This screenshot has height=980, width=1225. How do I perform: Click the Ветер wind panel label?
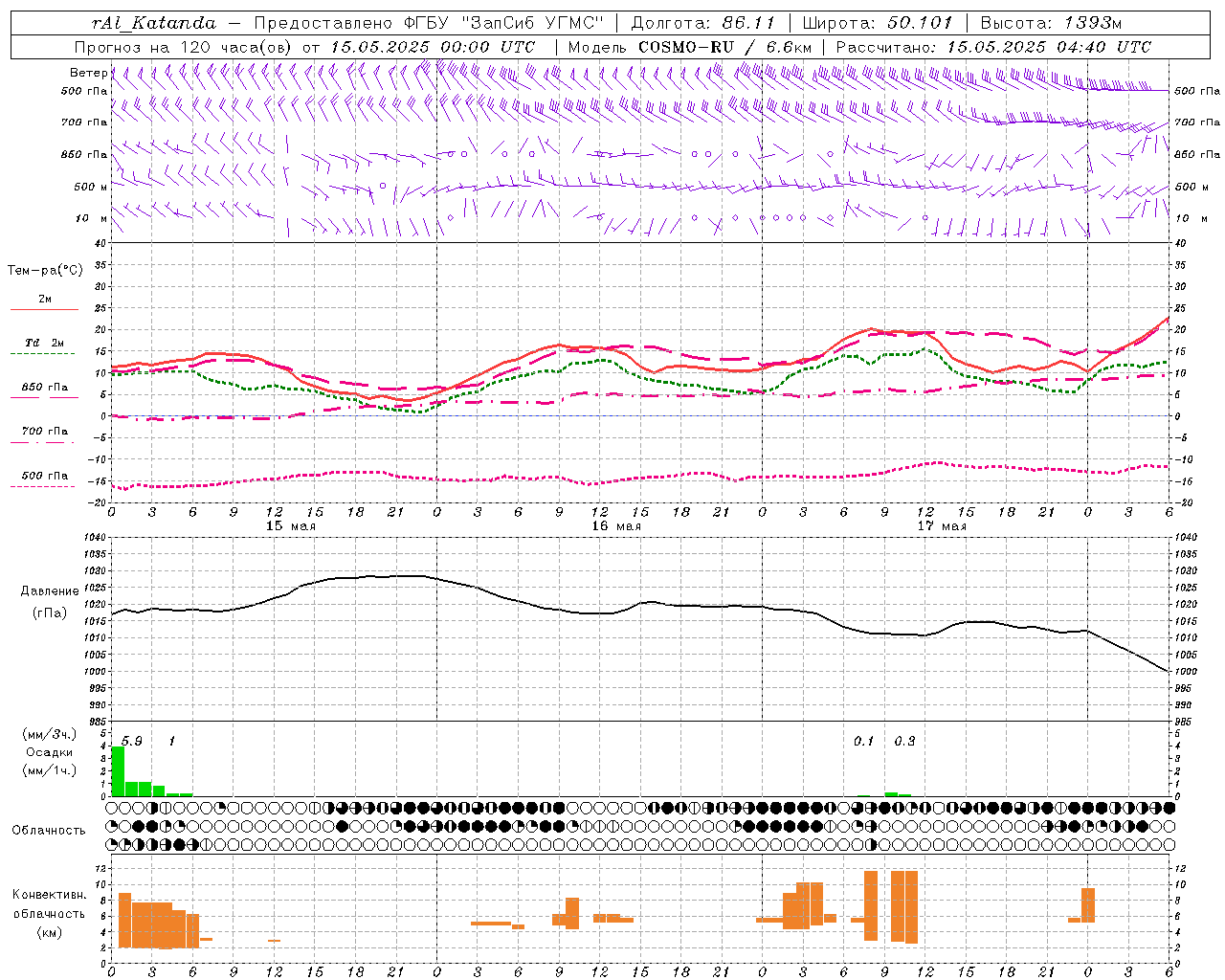[88, 73]
